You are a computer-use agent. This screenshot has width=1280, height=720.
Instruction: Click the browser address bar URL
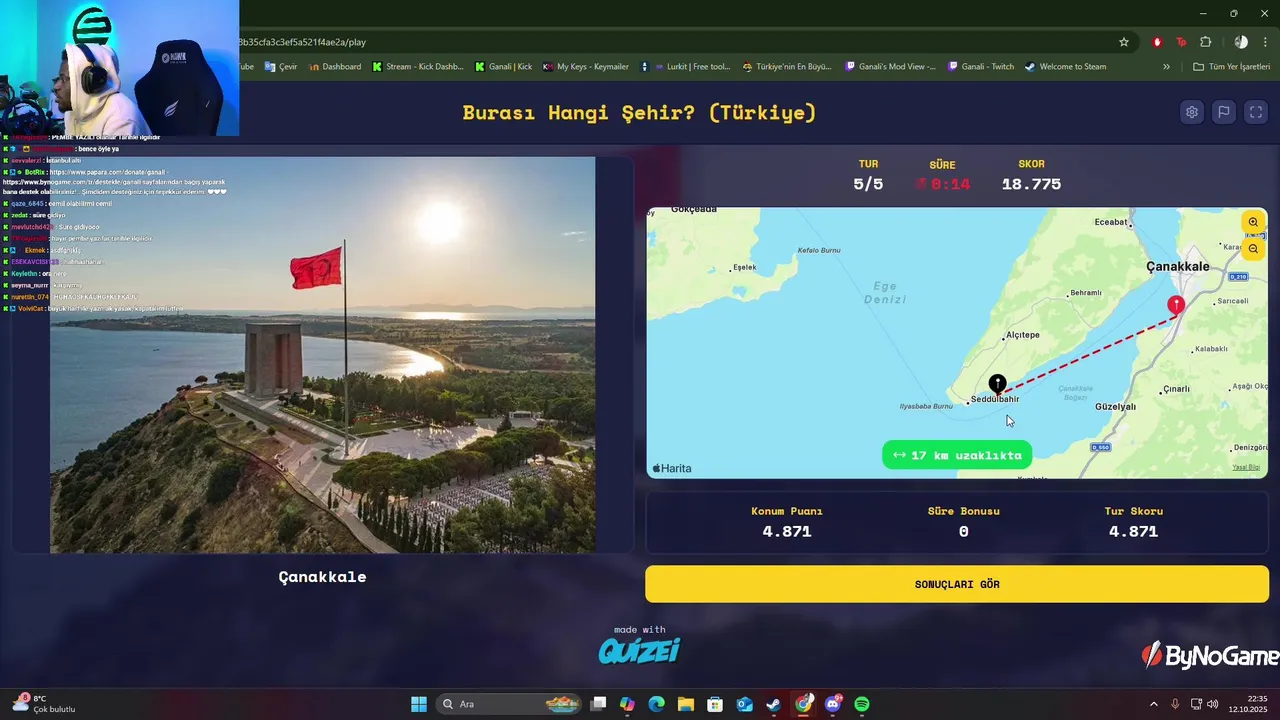(x=302, y=42)
